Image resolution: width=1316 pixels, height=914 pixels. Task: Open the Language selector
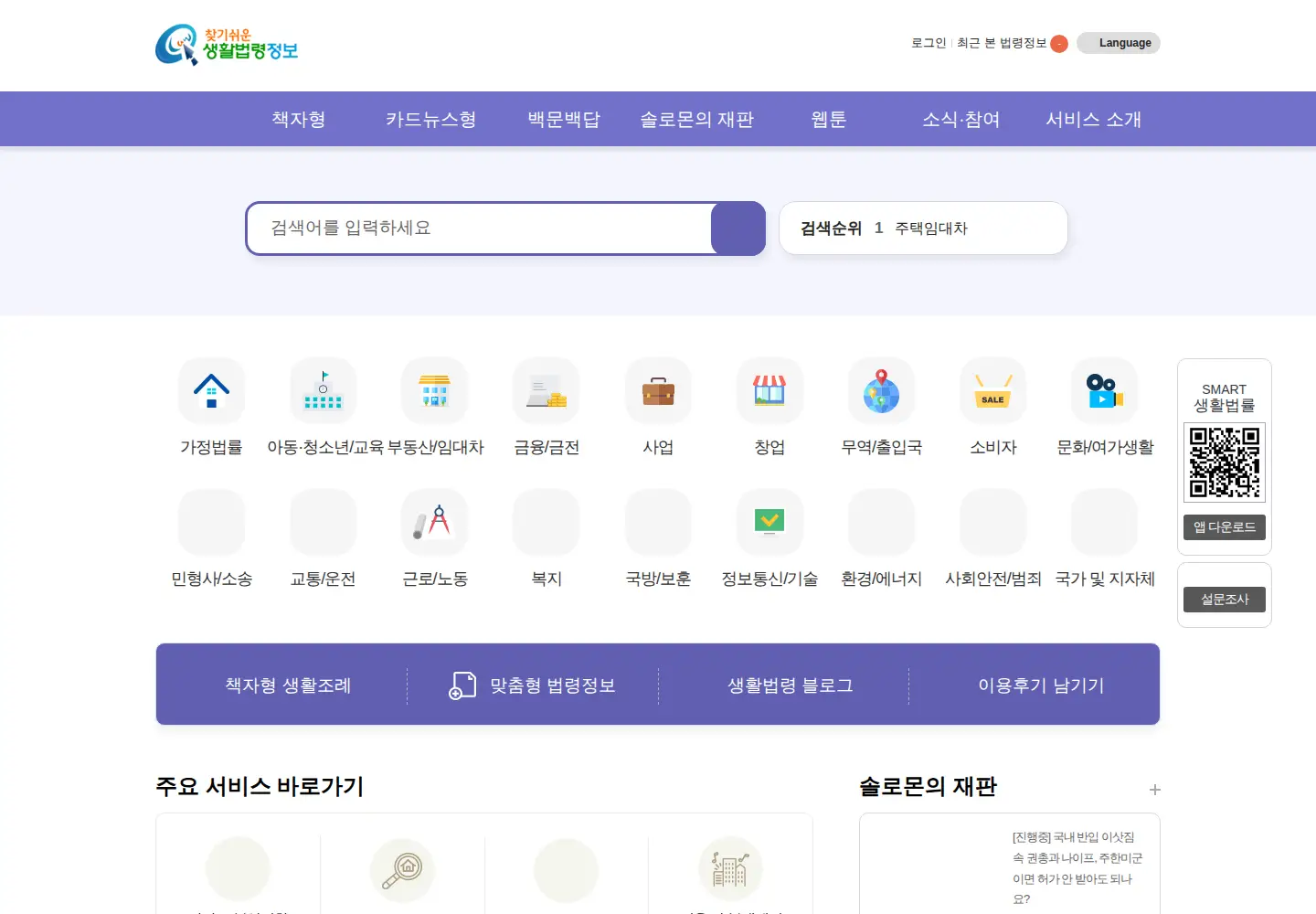(1119, 43)
